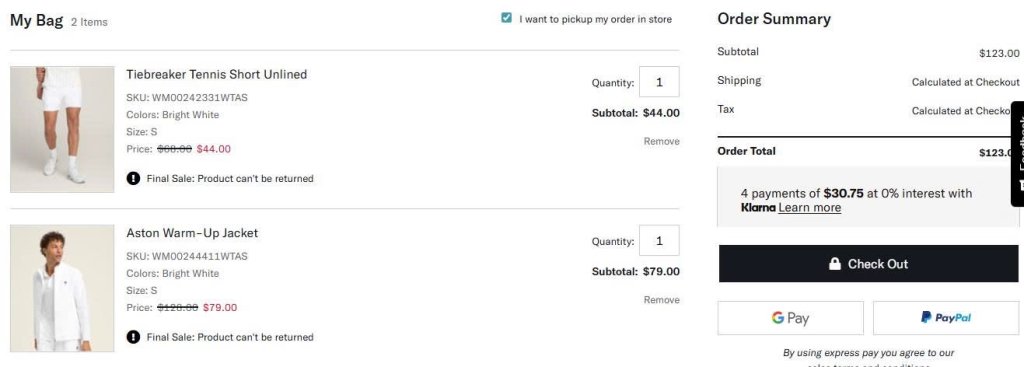Click the warm-up jacket product thumbnail
This screenshot has width=1024, height=367.
(62, 288)
